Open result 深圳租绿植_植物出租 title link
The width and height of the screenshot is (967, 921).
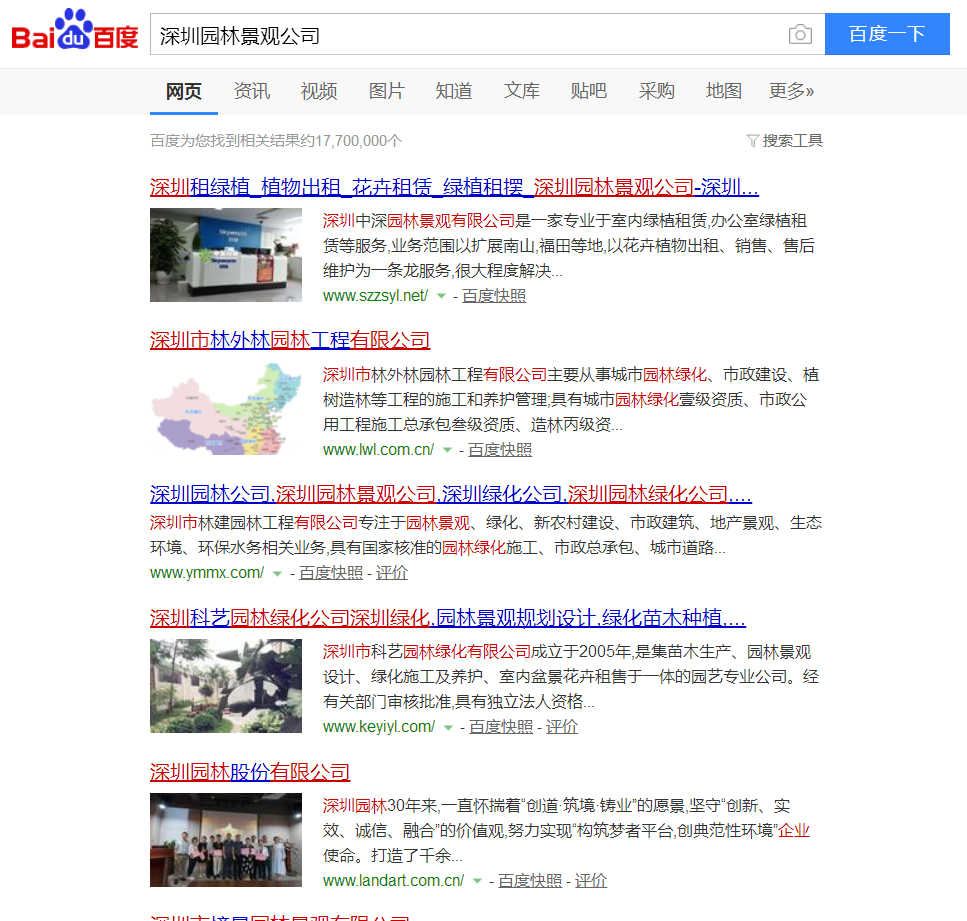(x=454, y=187)
